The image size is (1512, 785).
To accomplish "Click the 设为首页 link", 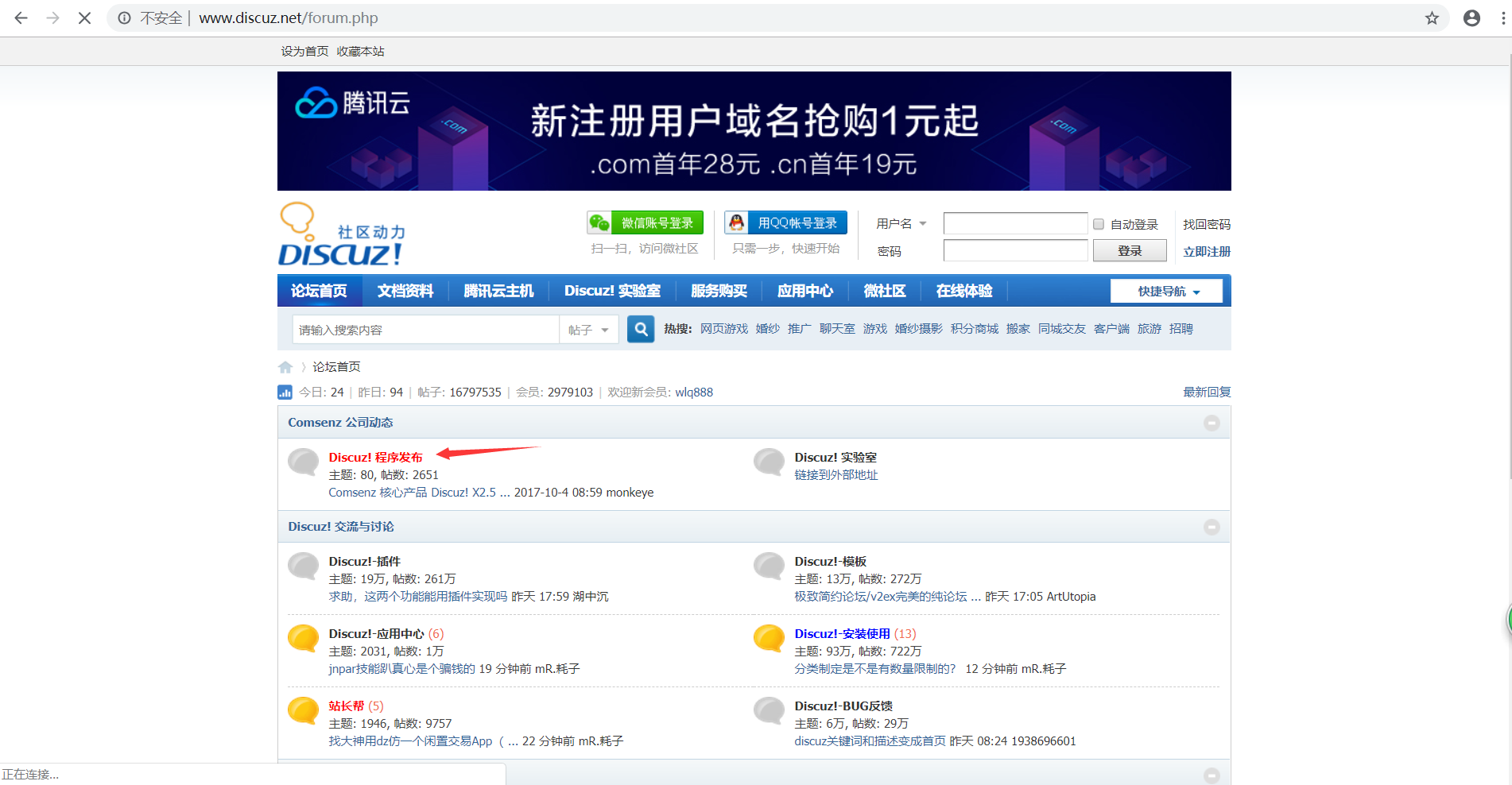I will click(304, 51).
